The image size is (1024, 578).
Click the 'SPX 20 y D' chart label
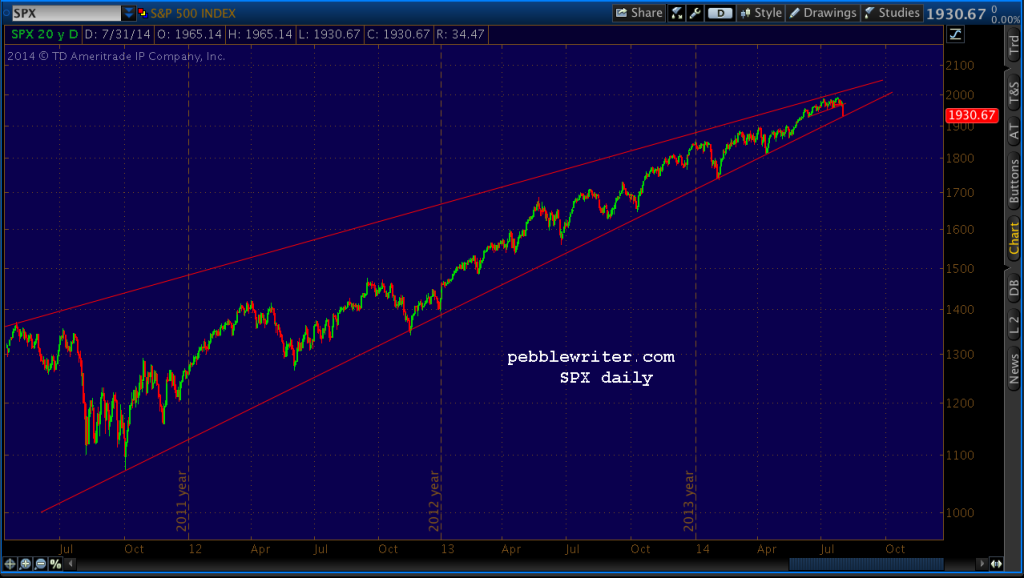click(44, 34)
